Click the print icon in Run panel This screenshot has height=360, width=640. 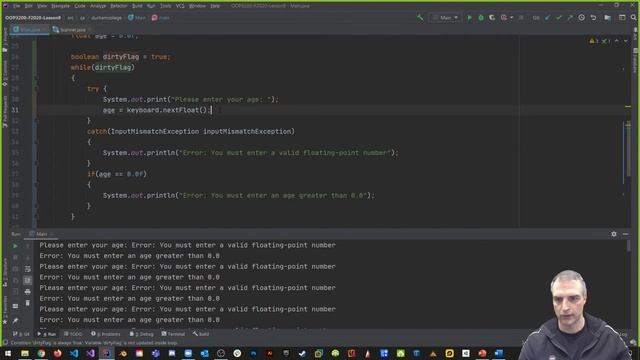tap(28, 291)
